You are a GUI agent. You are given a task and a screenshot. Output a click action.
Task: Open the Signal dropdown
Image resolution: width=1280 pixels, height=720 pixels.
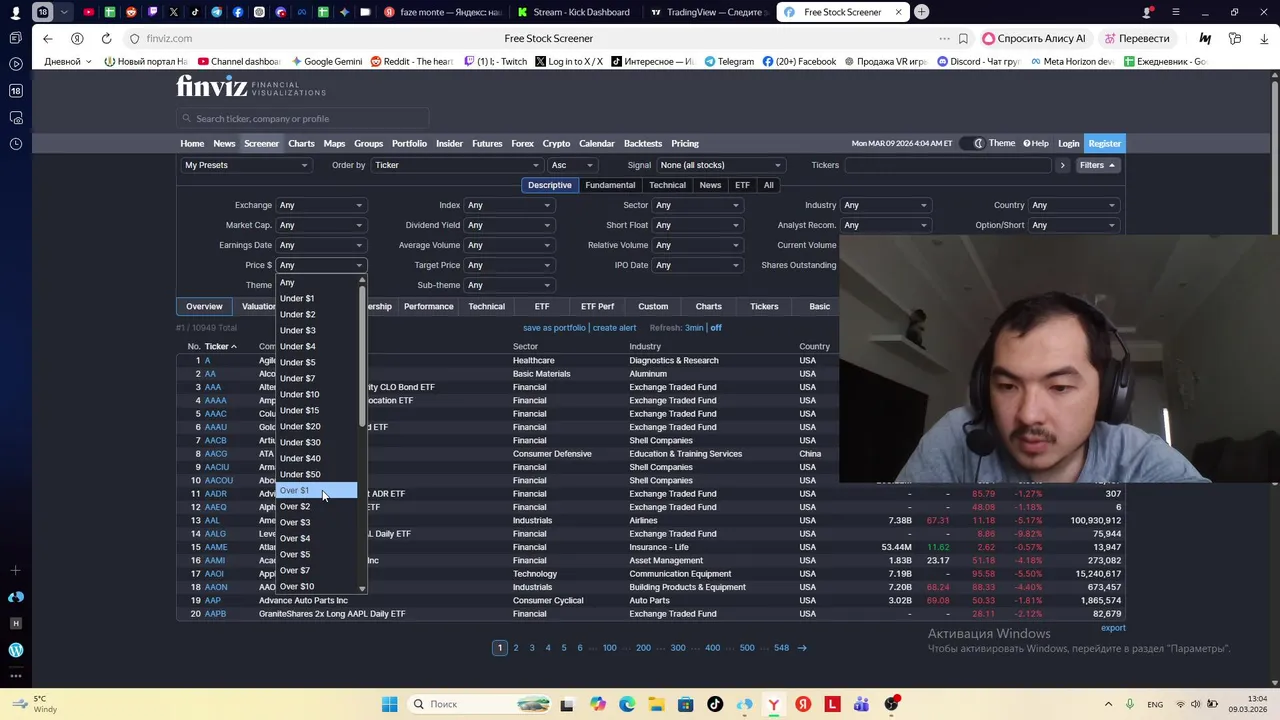click(x=719, y=165)
